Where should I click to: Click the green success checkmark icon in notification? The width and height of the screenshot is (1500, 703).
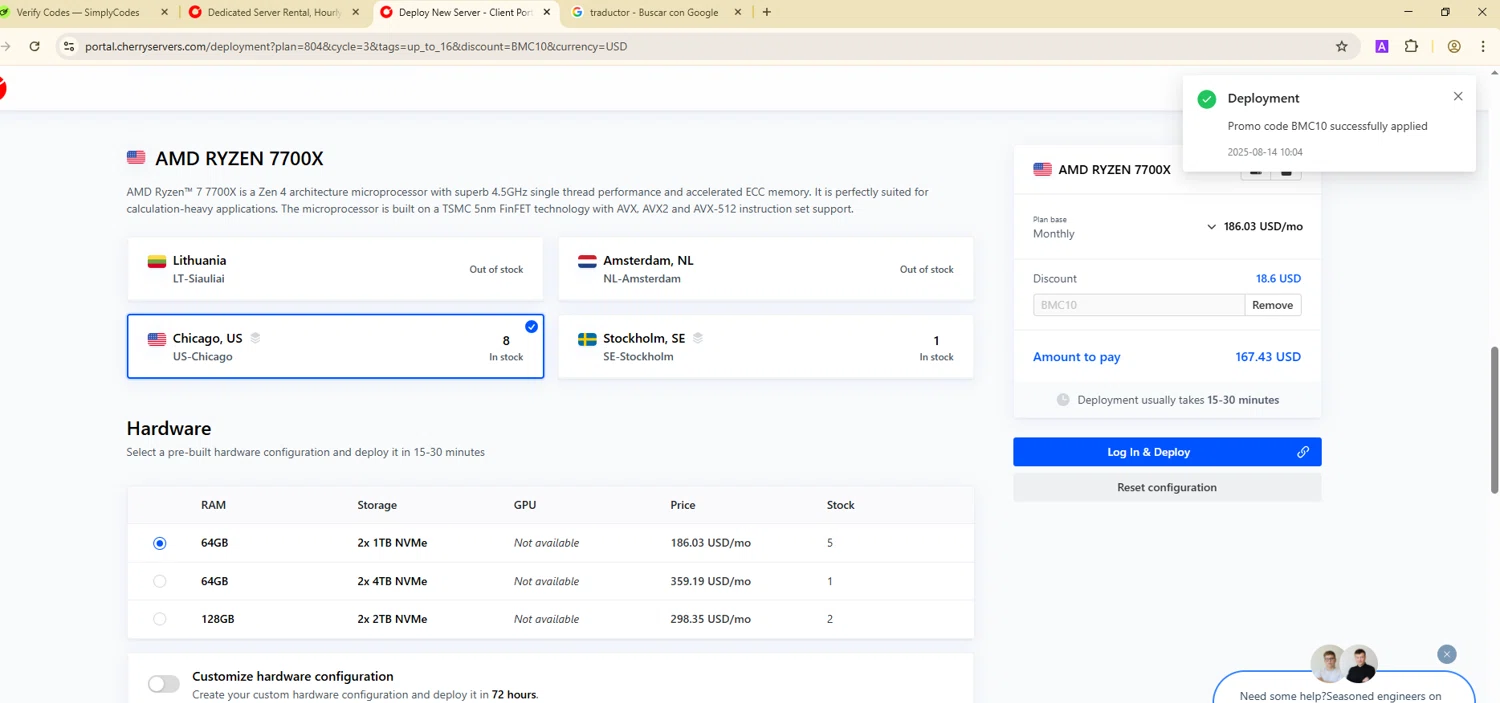click(x=1207, y=98)
